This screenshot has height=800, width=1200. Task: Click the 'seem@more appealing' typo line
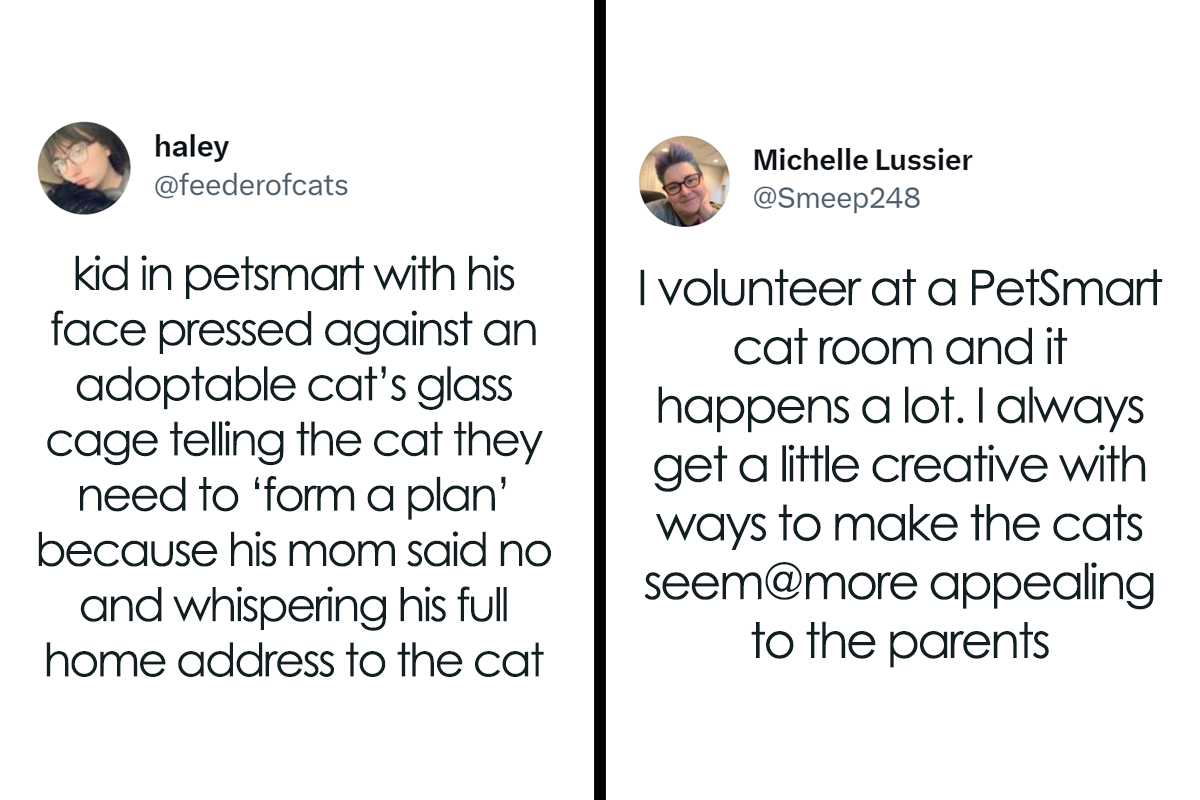click(x=899, y=587)
